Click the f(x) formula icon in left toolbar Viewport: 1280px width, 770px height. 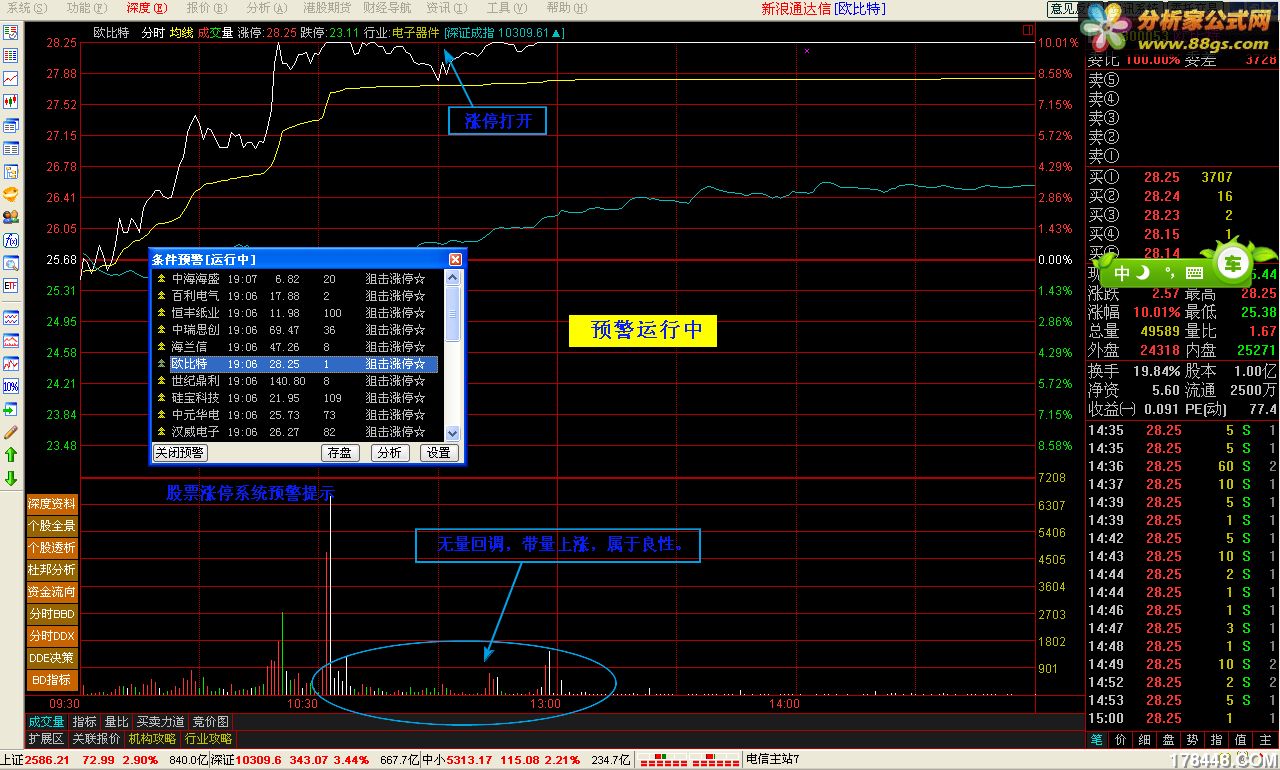click(x=11, y=240)
